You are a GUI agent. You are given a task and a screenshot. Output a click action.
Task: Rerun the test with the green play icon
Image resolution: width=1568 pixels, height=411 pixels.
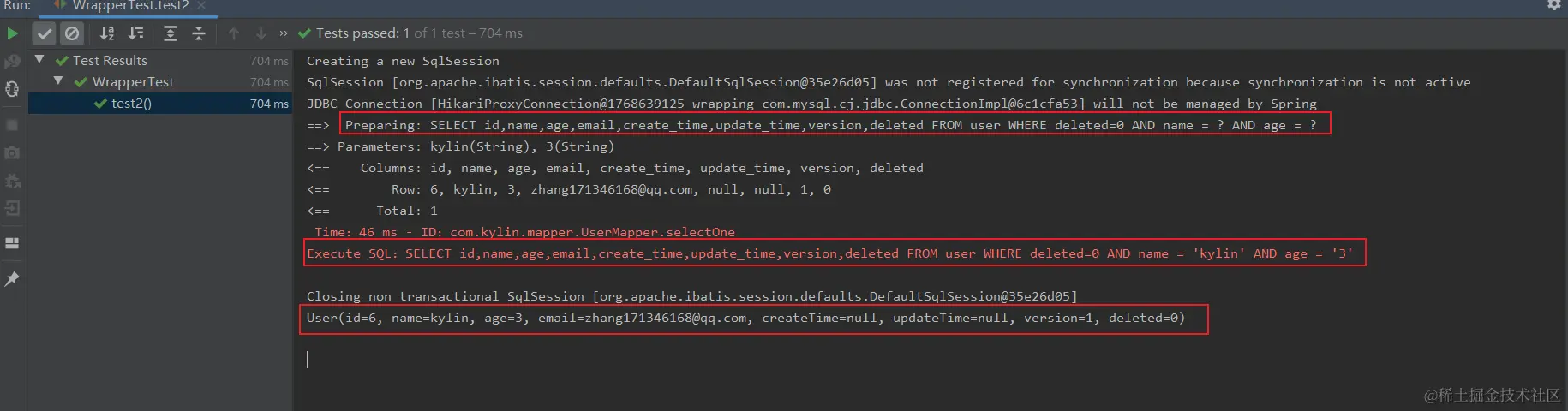click(x=12, y=33)
